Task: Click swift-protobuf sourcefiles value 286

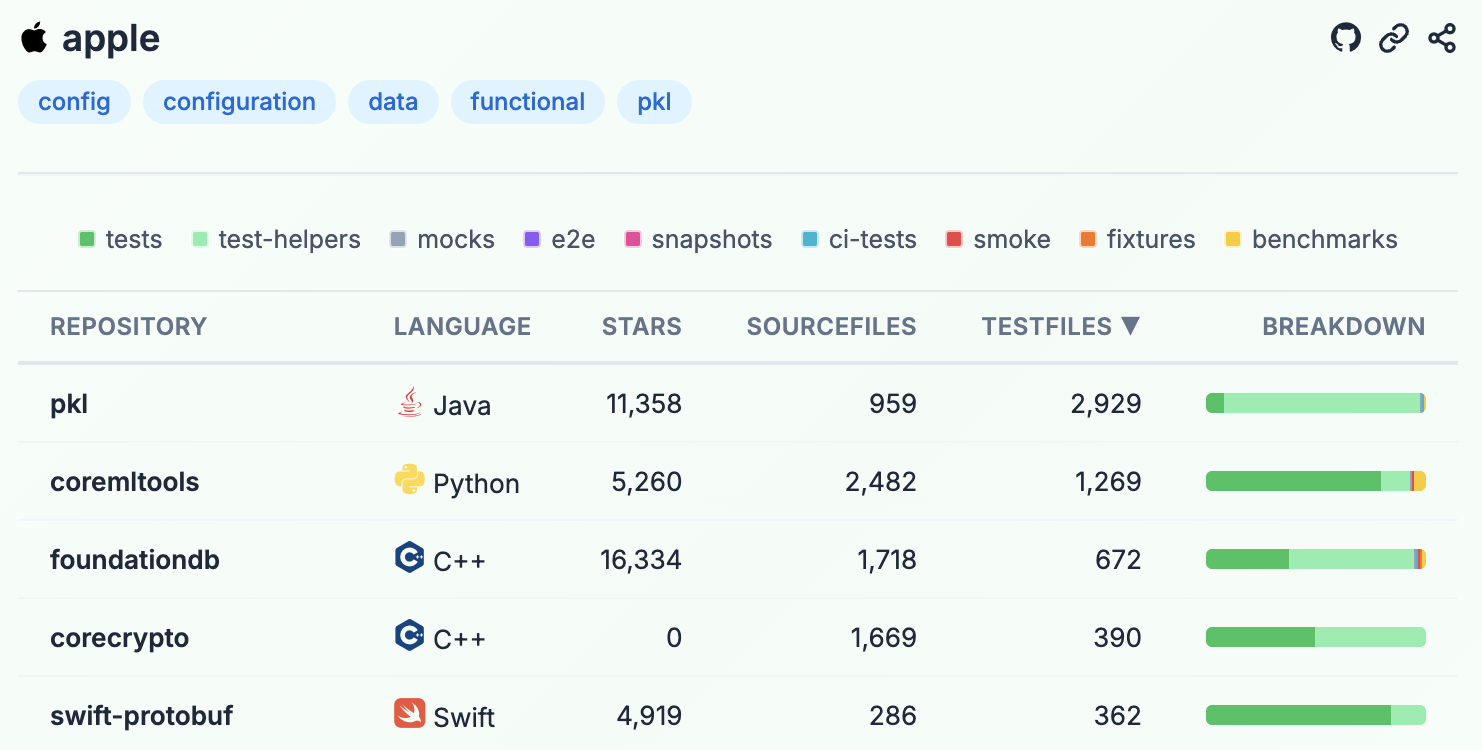Action: [893, 716]
